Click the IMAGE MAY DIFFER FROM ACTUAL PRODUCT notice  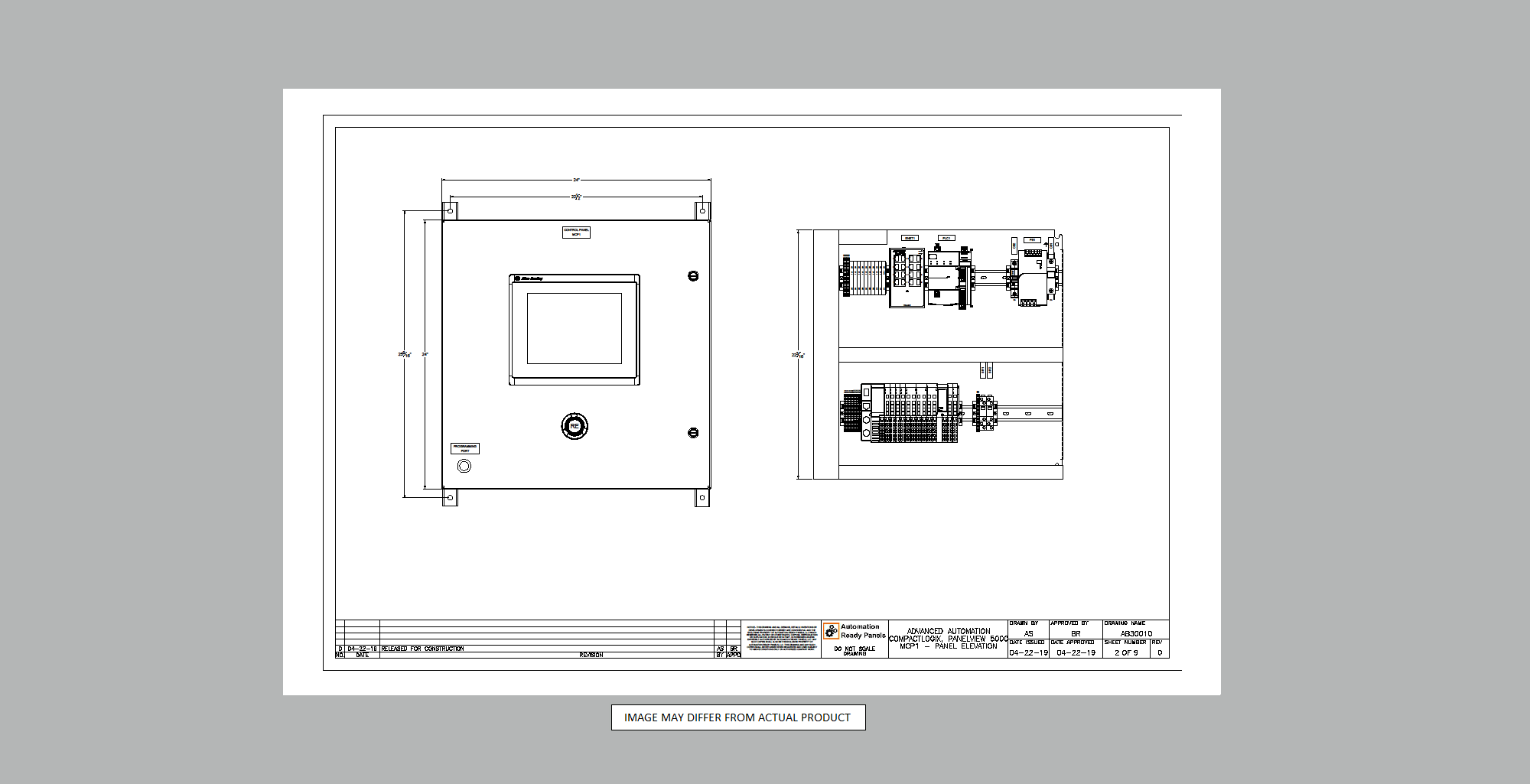tap(737, 717)
